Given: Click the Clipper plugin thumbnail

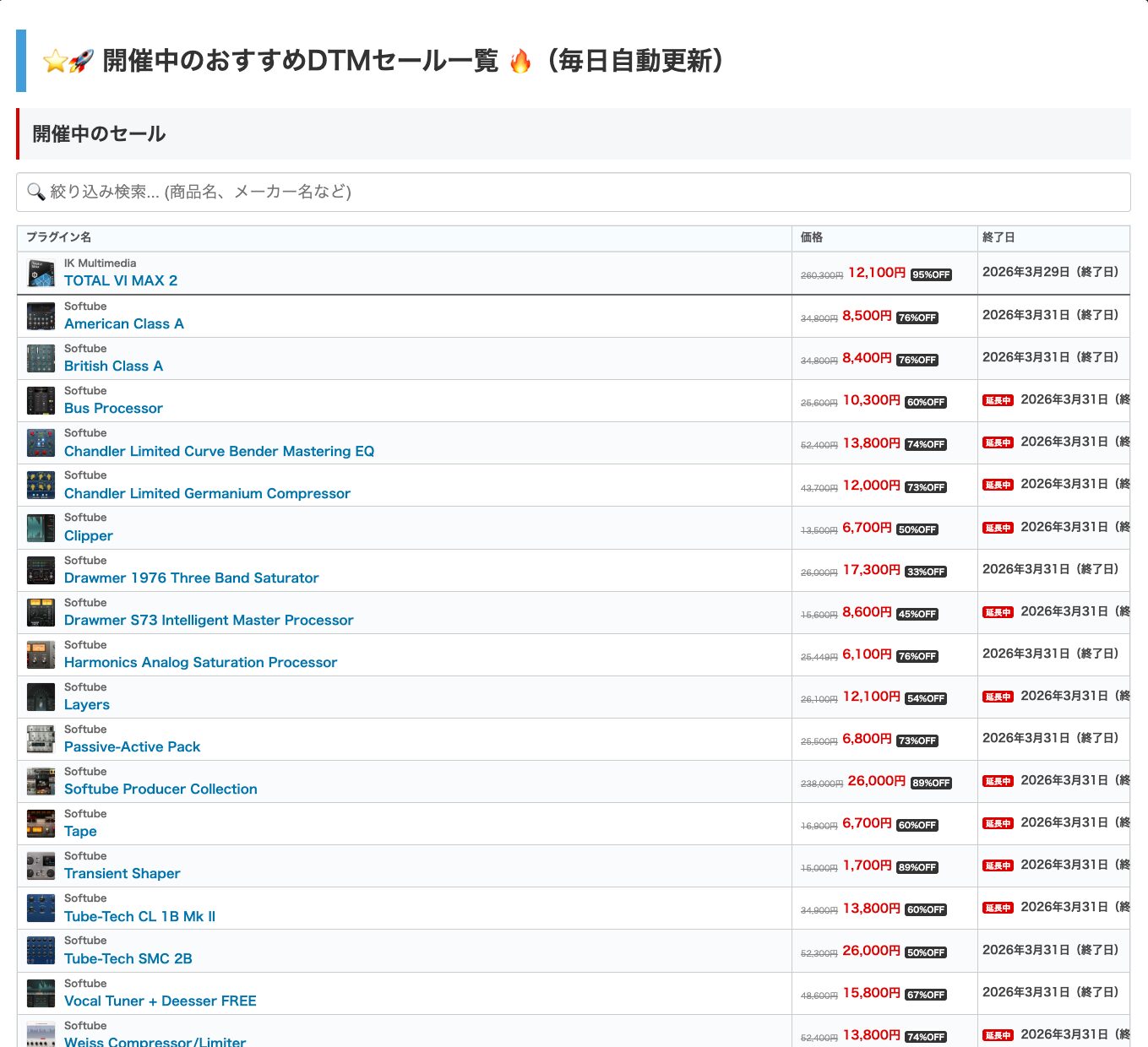Looking at the screenshot, I should pos(41,528).
